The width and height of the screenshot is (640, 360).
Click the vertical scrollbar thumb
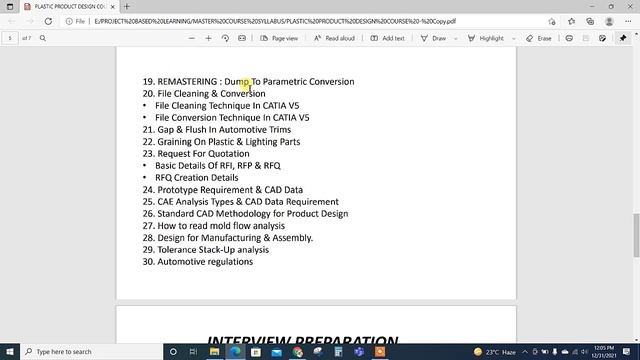click(x=636, y=235)
